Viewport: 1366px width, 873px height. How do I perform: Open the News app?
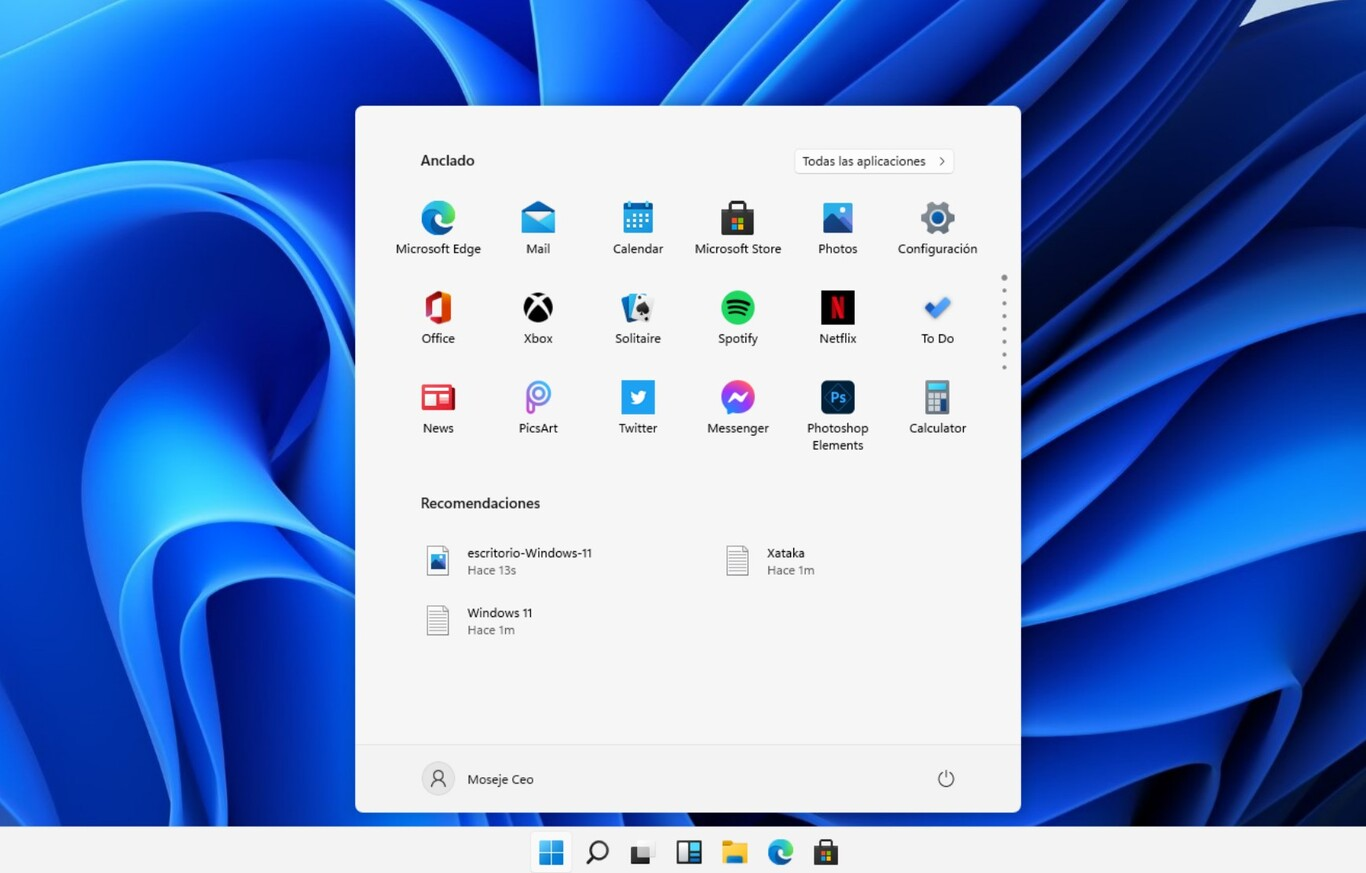tap(438, 408)
